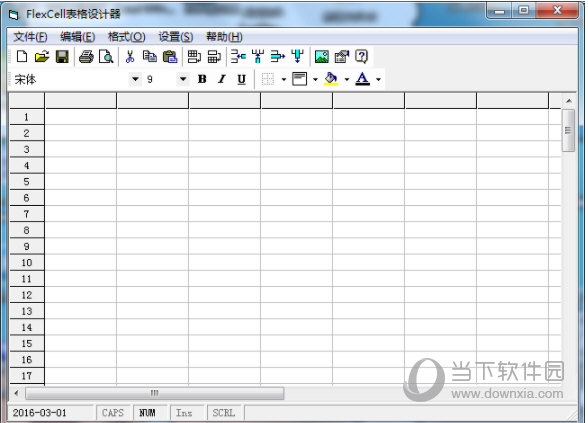Expand the fill color dropdown arrow
Viewport: 588px width, 423px height.
tap(347, 80)
